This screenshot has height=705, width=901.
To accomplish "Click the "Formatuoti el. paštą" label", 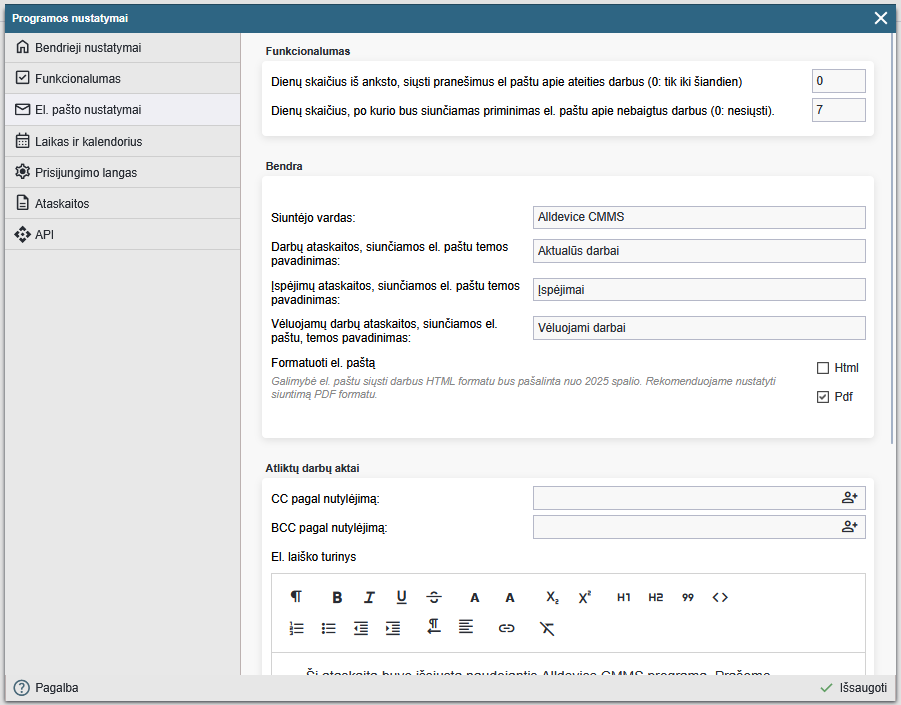I will click(323, 363).
